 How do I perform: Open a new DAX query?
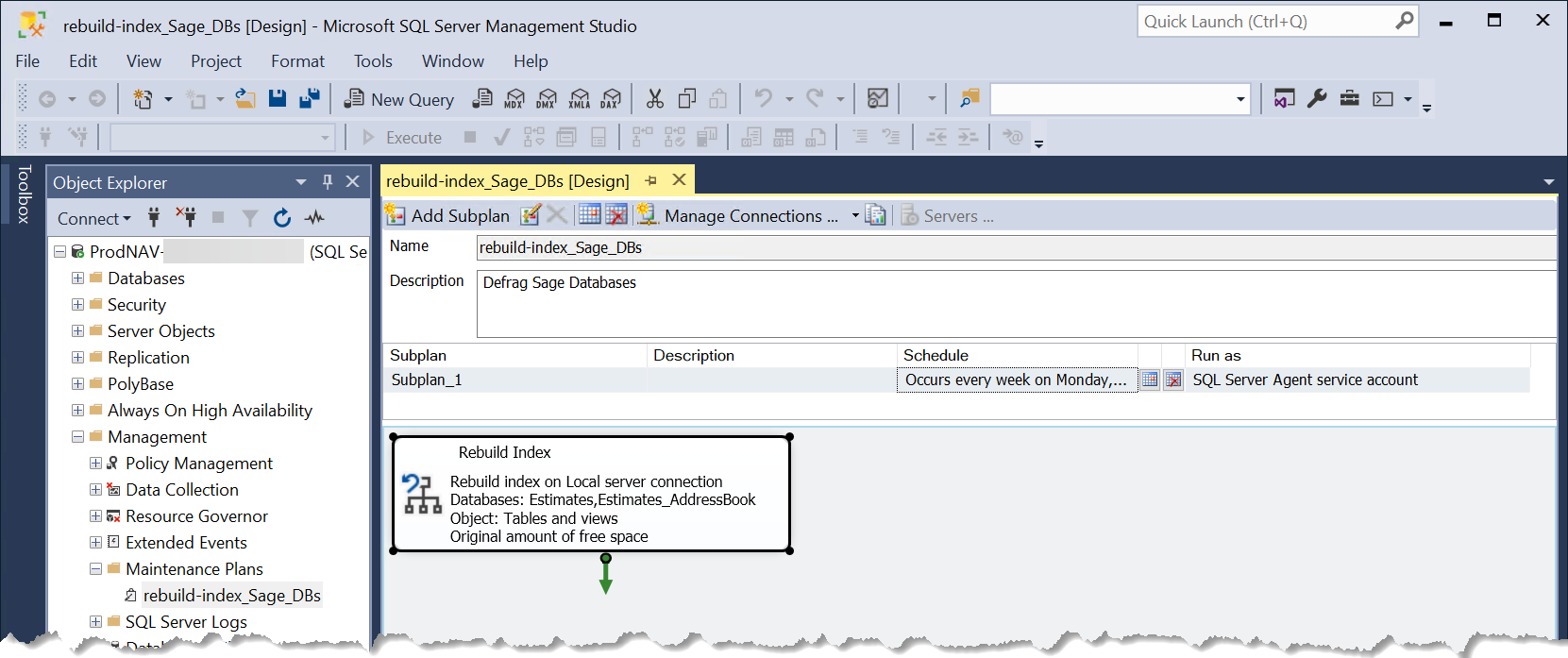click(x=611, y=98)
